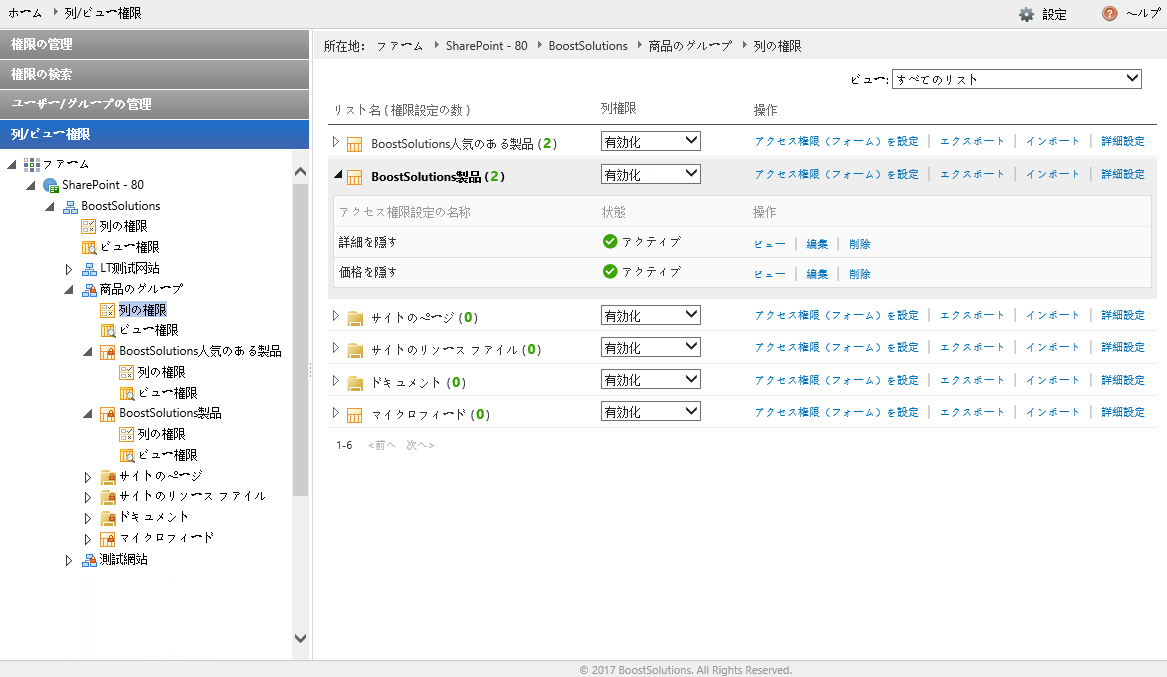This screenshot has height=677, width=1167.
Task: Click folder icon of サイトのリソース ファイル table row
Action: [355, 350]
